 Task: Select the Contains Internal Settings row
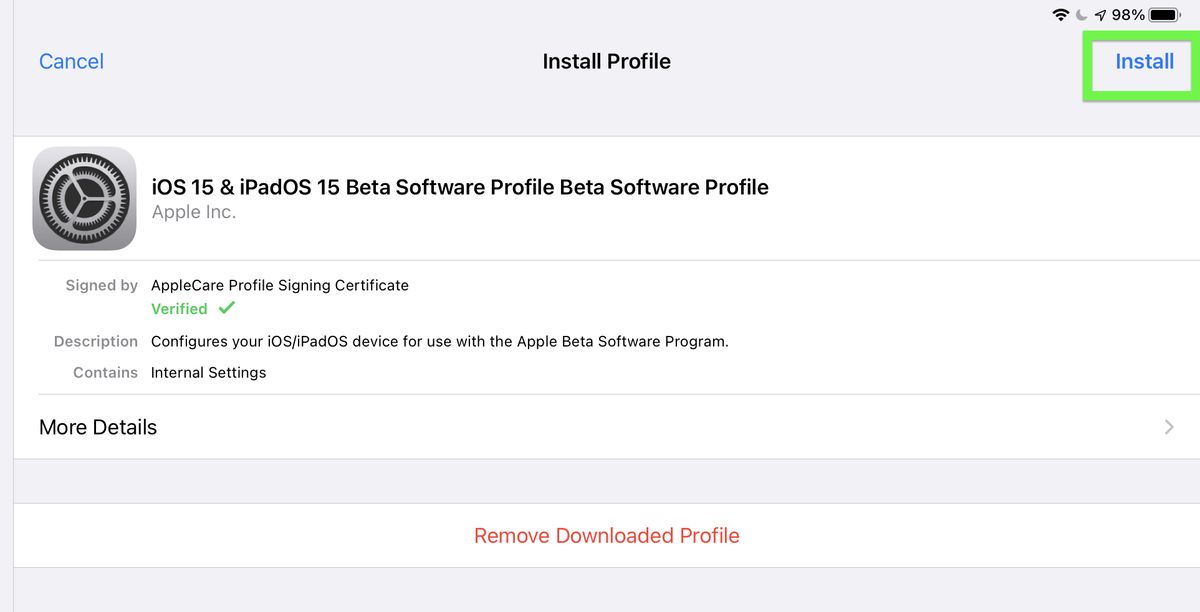[208, 372]
